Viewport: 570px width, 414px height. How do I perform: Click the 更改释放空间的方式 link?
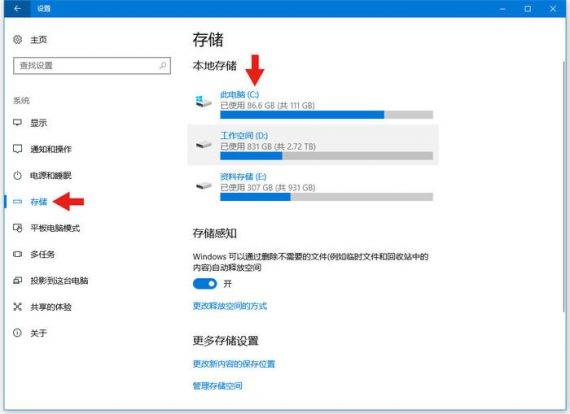click(x=230, y=306)
